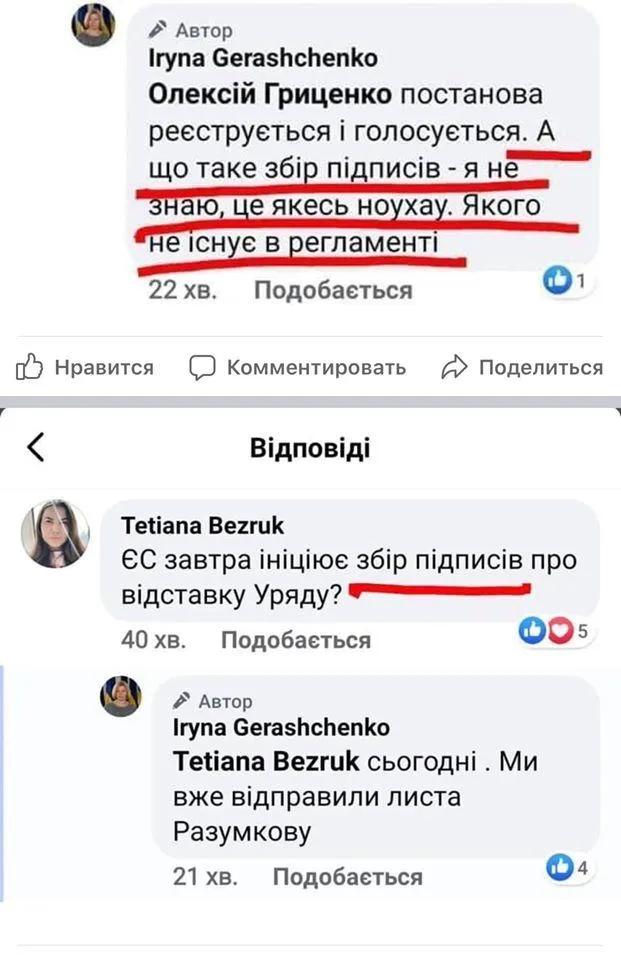Click the thumbs-up Нравится icon
621x960 pixels.
pyautogui.click(x=30, y=367)
